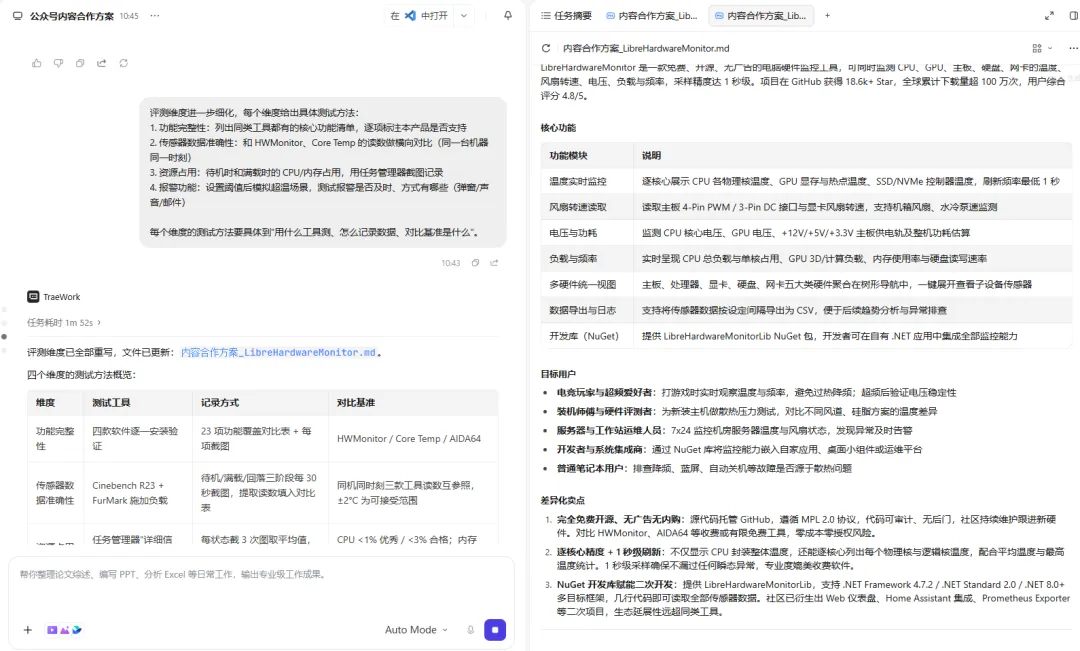Click the 多硬件统一视图 table cell

click(587, 285)
